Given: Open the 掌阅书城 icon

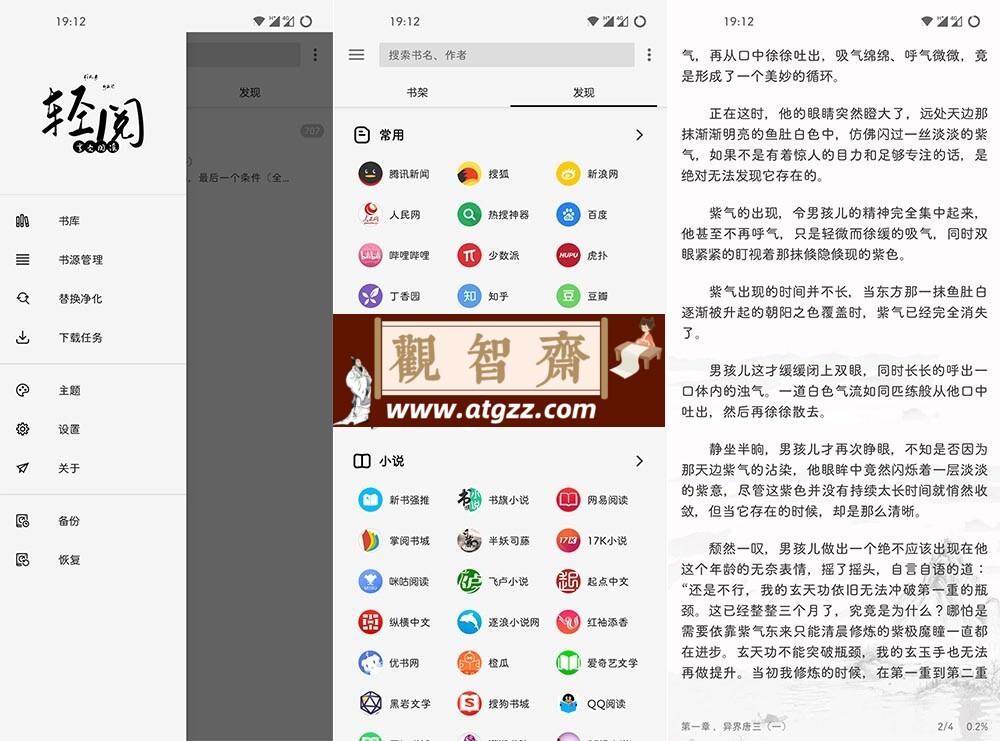Looking at the screenshot, I should coord(370,541).
